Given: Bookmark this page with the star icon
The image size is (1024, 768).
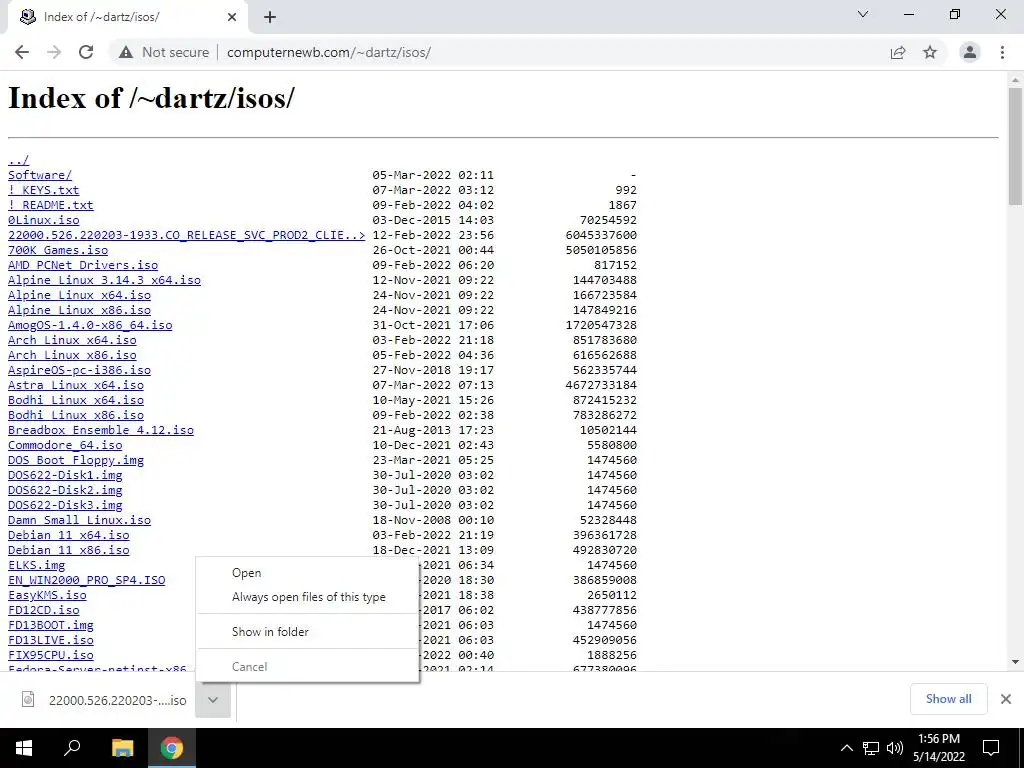Looking at the screenshot, I should pyautogui.click(x=930, y=52).
